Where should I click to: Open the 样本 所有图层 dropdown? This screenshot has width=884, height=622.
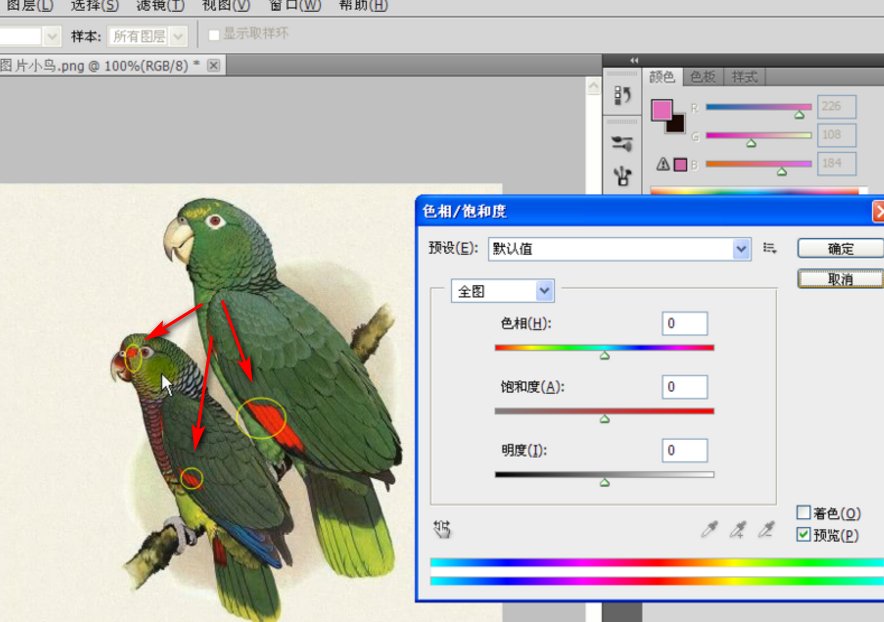[x=147, y=36]
